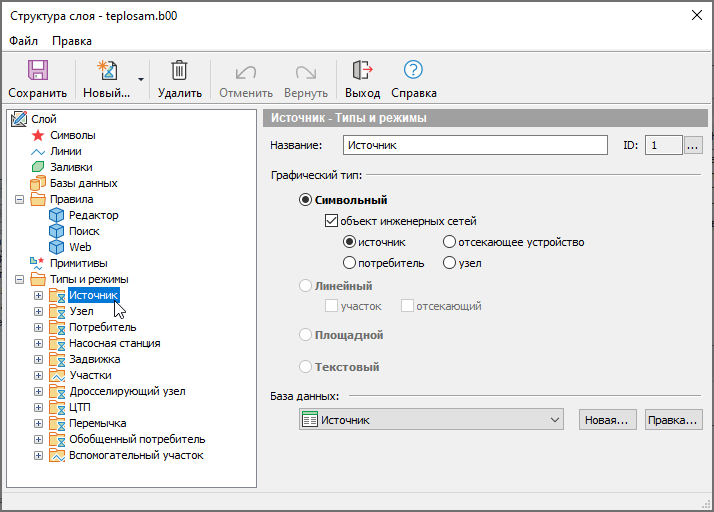The height and width of the screenshot is (512, 714).
Task: Click the Save (Сохранить) toolbar icon
Action: (x=37, y=71)
